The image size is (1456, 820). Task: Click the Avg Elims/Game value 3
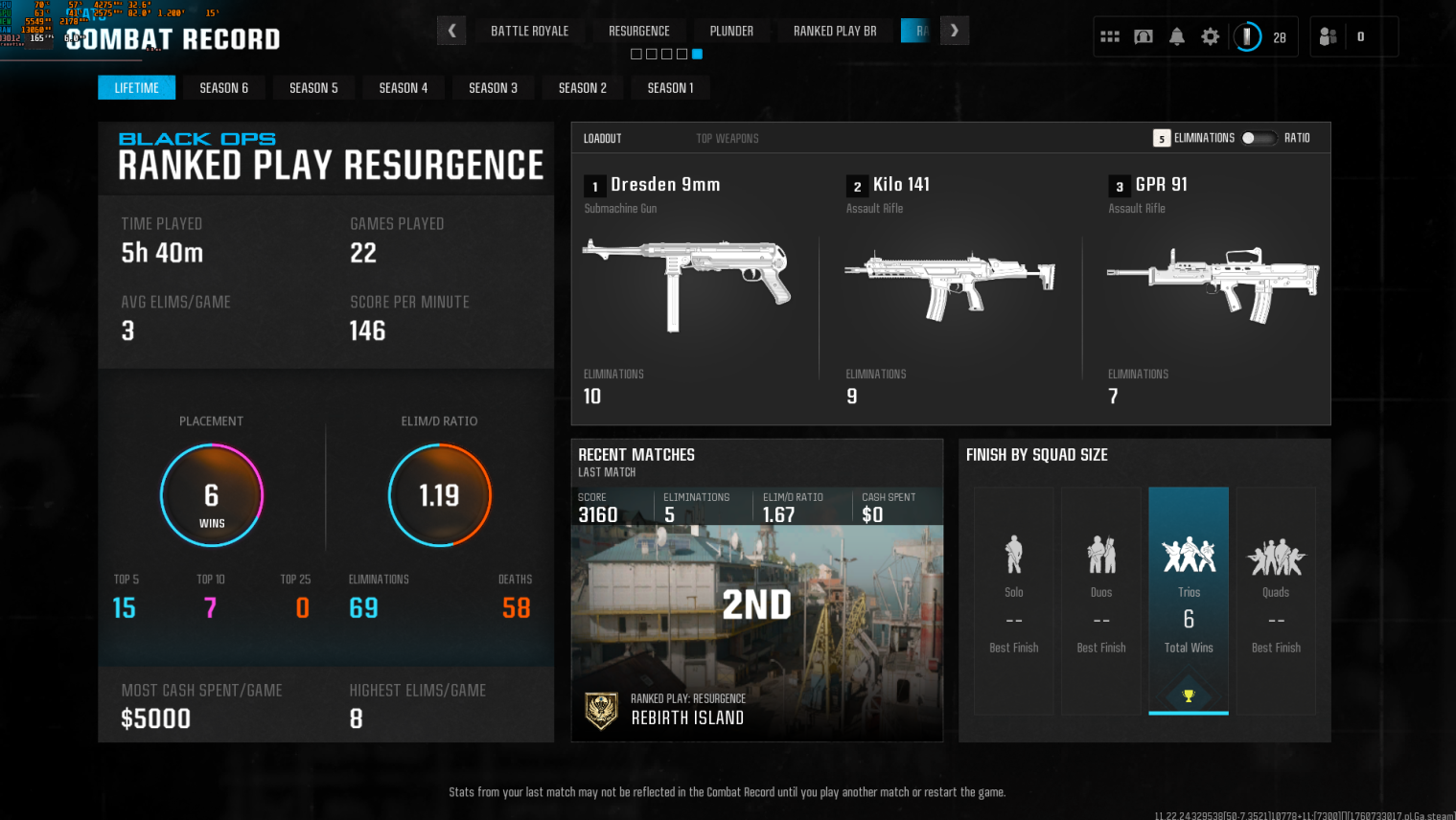[x=127, y=331]
